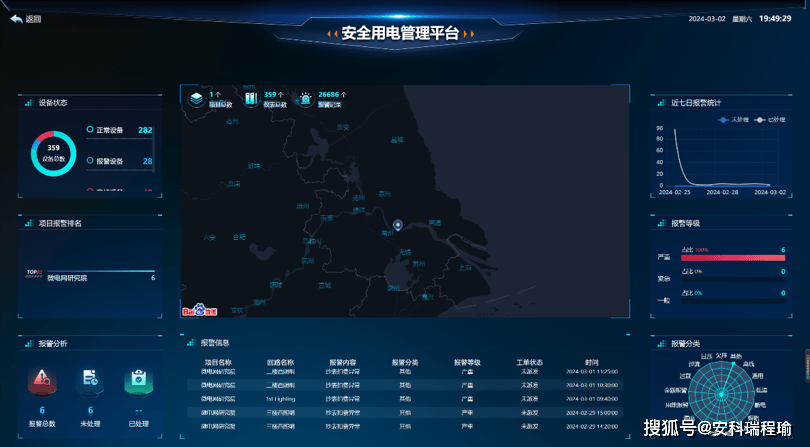Click alarm row timed 2024-02-29 15:00:00

tap(405, 412)
